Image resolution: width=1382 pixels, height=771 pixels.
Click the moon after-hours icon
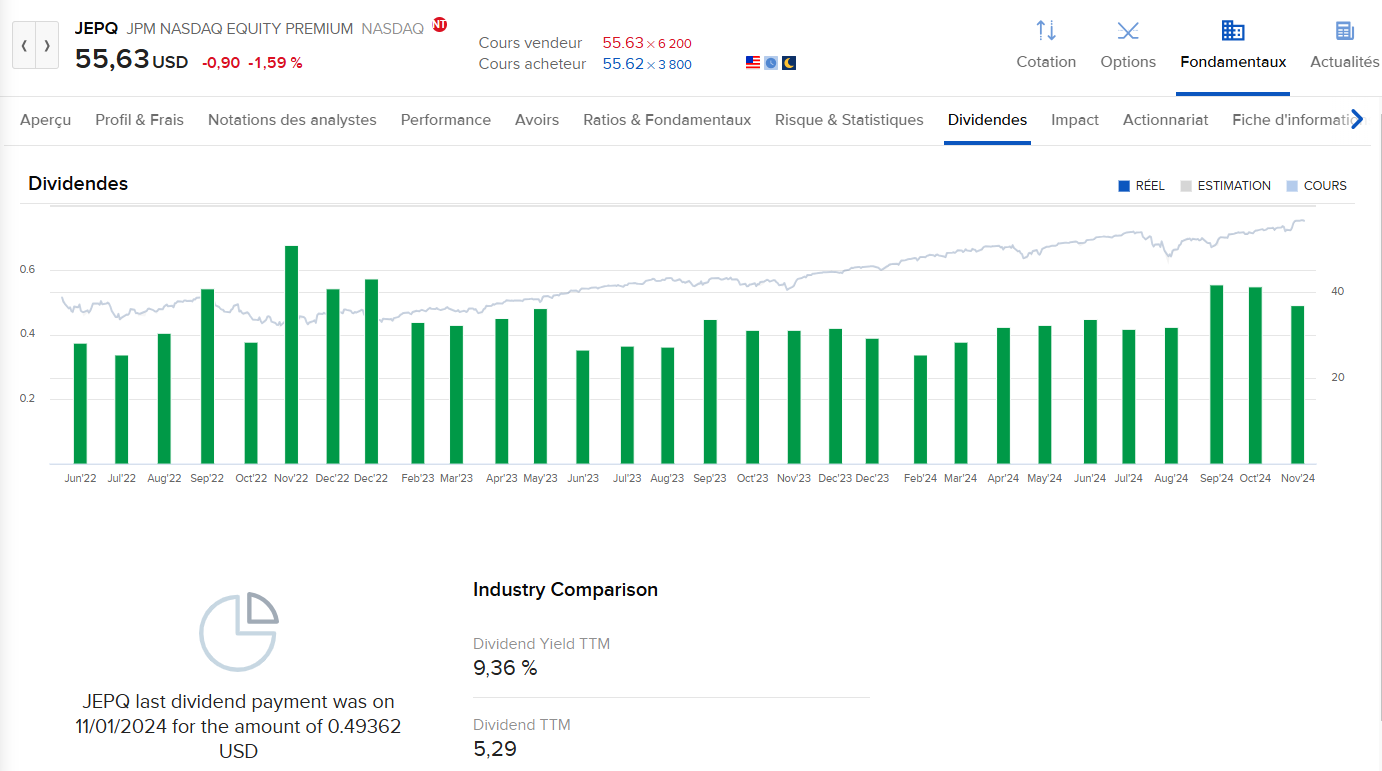[789, 63]
